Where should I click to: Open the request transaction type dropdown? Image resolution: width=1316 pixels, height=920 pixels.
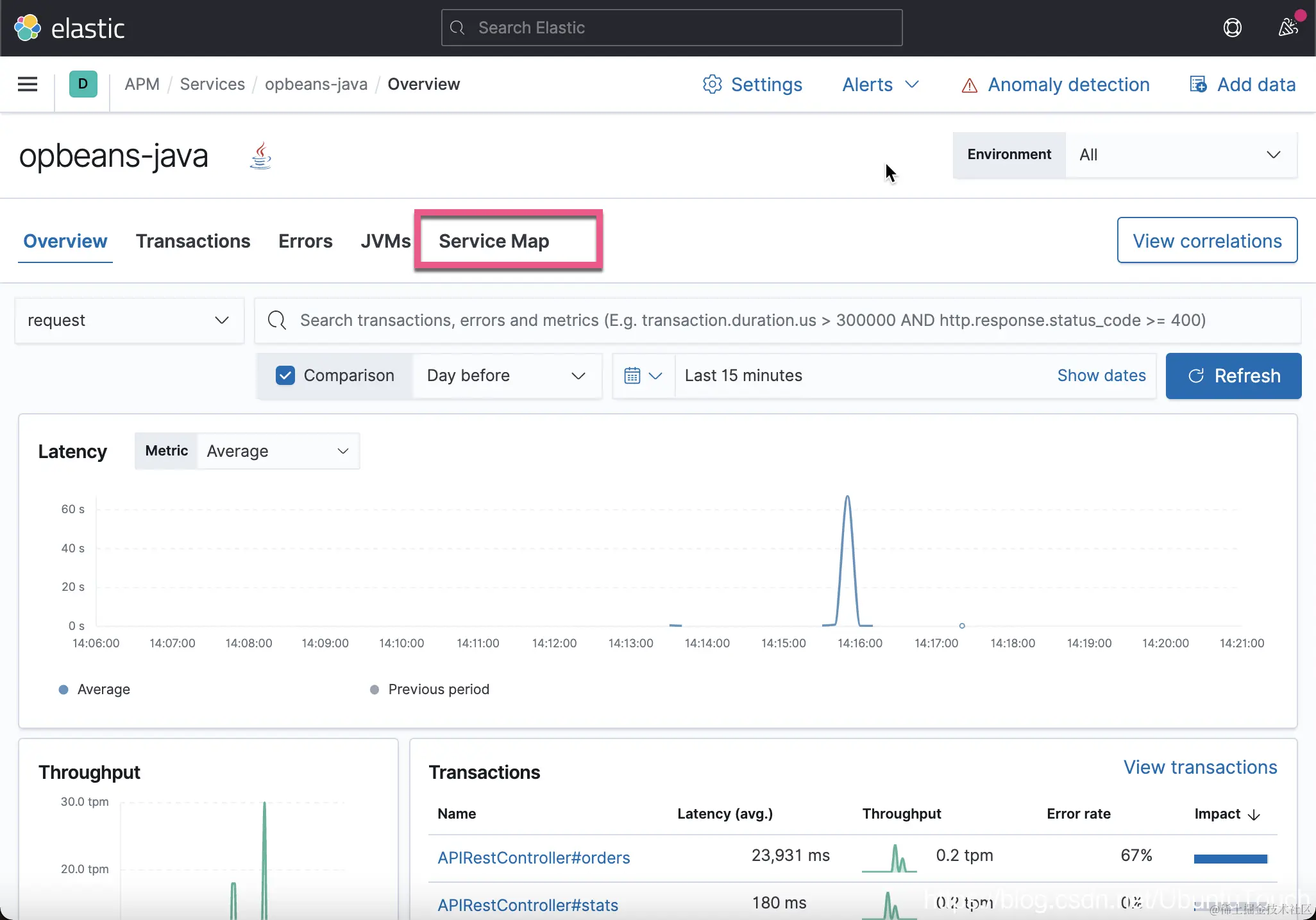(129, 320)
